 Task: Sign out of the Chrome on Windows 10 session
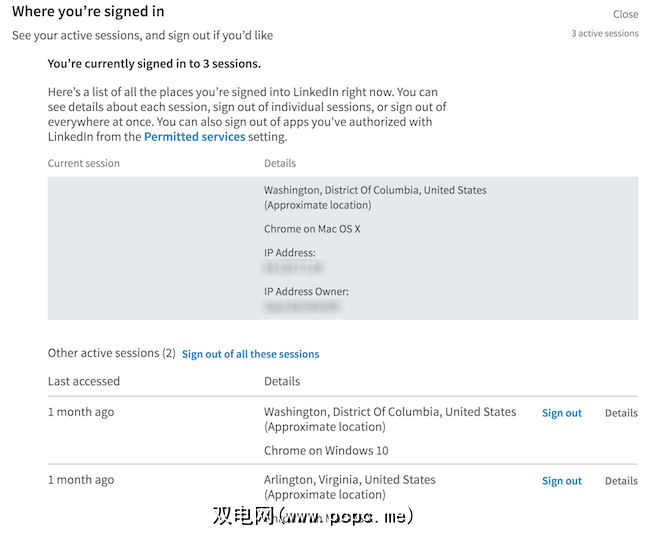[x=561, y=413]
